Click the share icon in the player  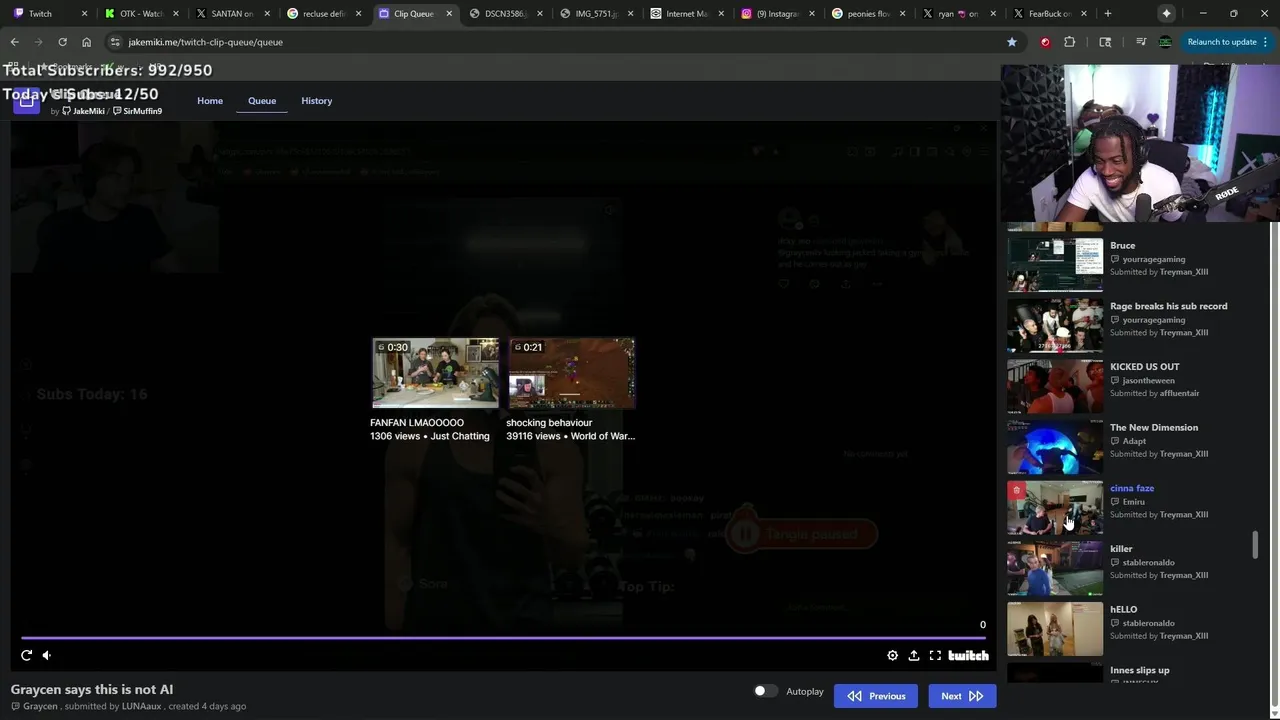coord(913,655)
